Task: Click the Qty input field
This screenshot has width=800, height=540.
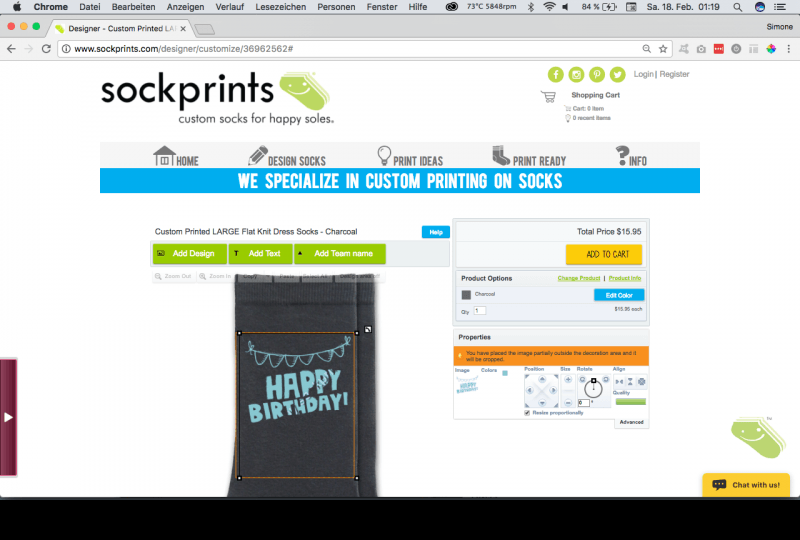Action: (x=480, y=310)
